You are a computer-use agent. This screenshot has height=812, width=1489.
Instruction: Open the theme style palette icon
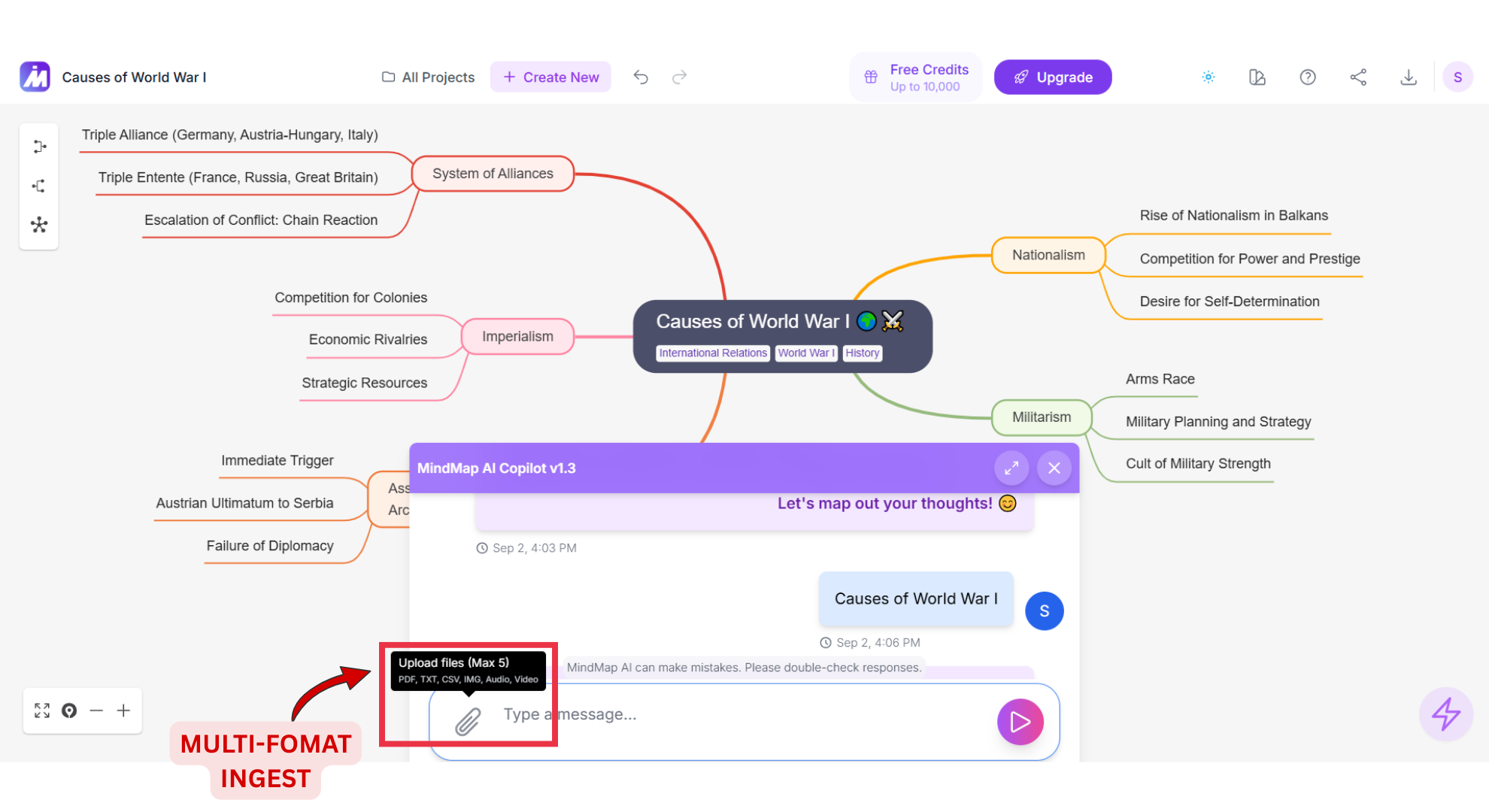click(1257, 77)
